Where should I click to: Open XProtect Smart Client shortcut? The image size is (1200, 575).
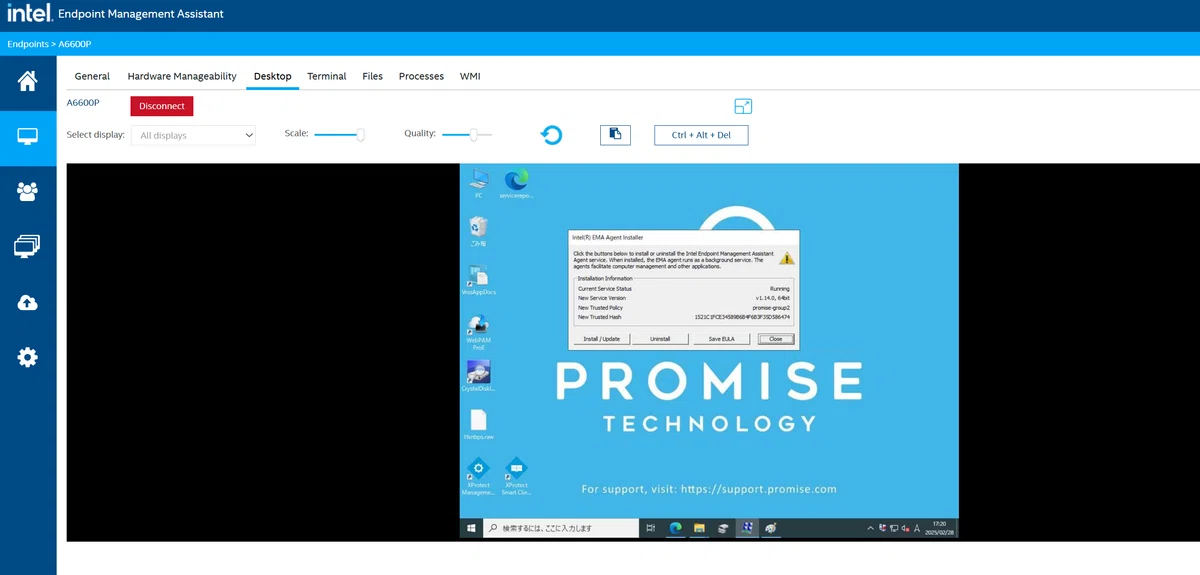[x=517, y=478]
